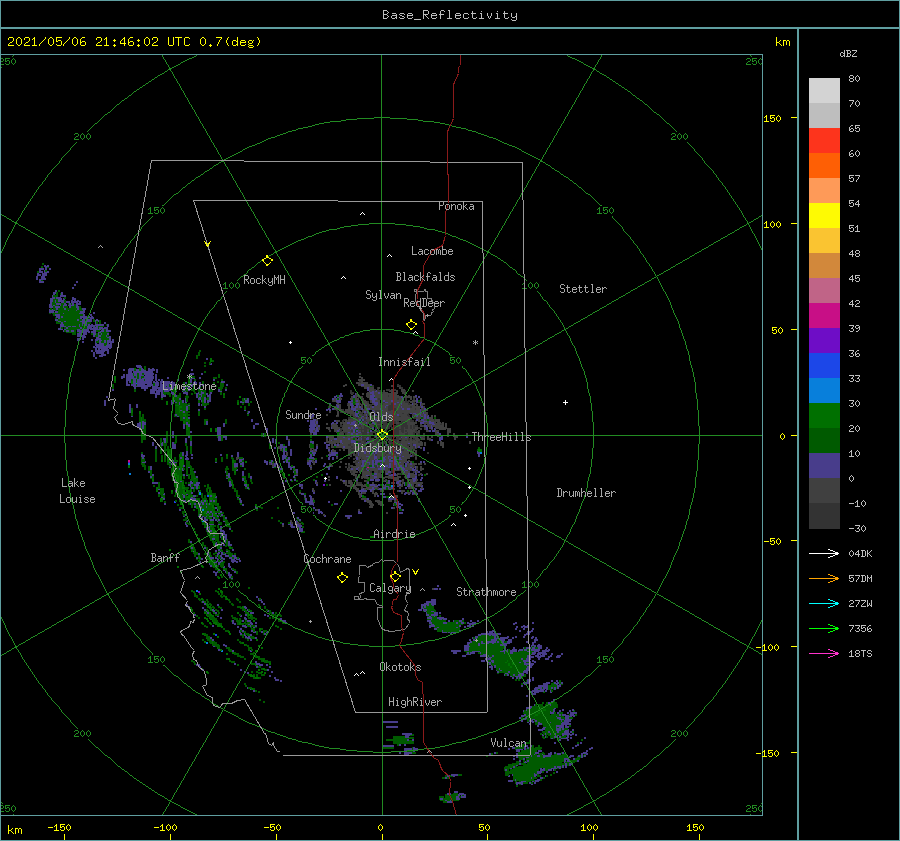
Task: Click the Vulcan city label
Action: (508, 743)
